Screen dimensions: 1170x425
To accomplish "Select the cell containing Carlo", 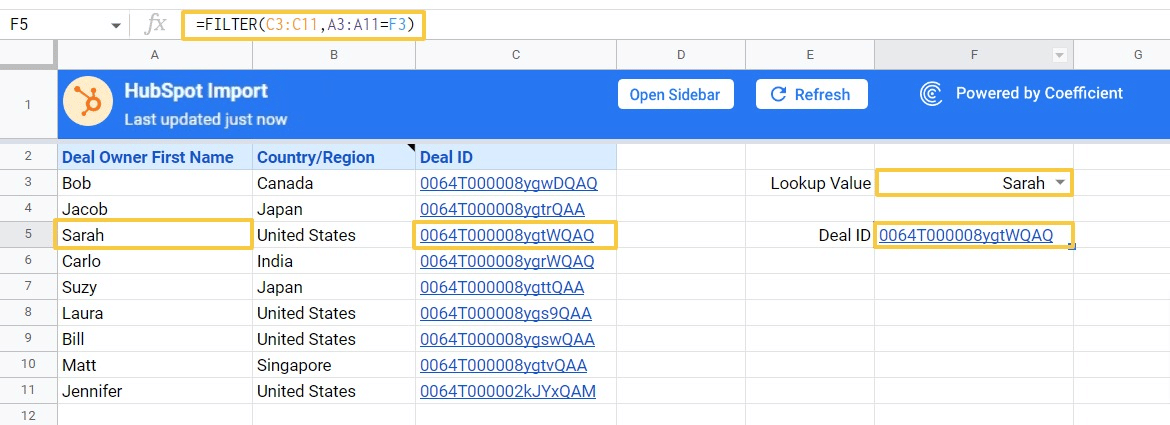I will click(x=154, y=262).
